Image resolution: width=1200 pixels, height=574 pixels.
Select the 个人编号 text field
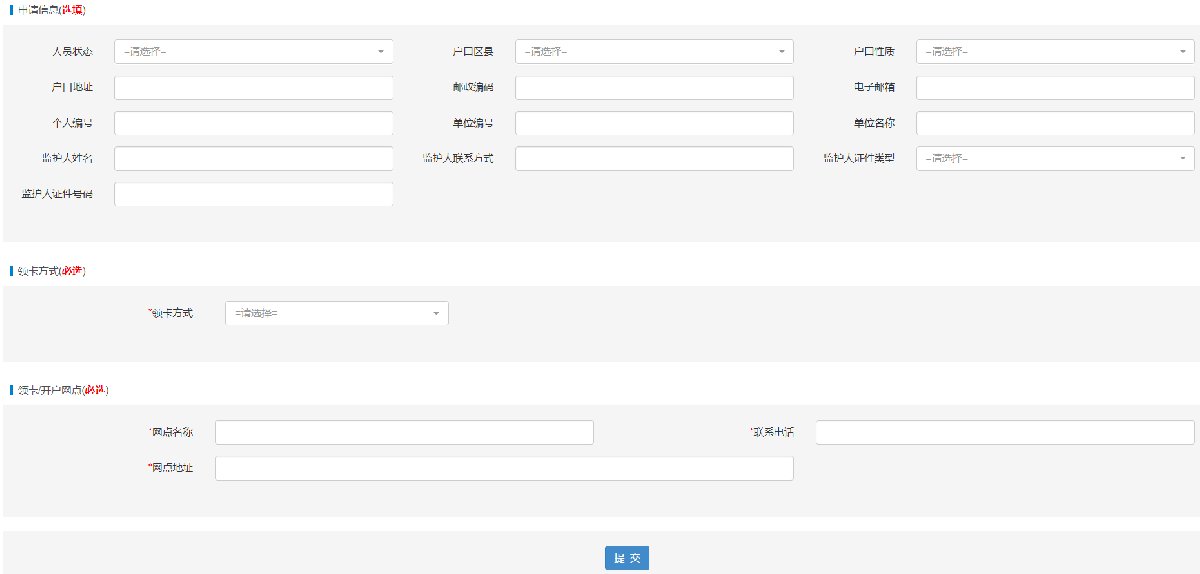(x=254, y=123)
